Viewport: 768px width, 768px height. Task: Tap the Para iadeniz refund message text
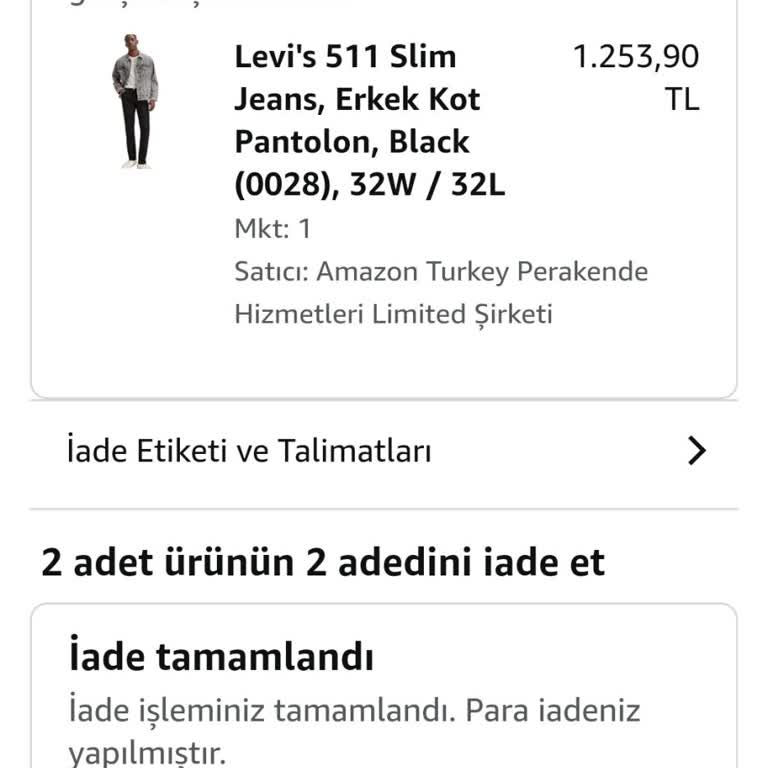pos(552,710)
